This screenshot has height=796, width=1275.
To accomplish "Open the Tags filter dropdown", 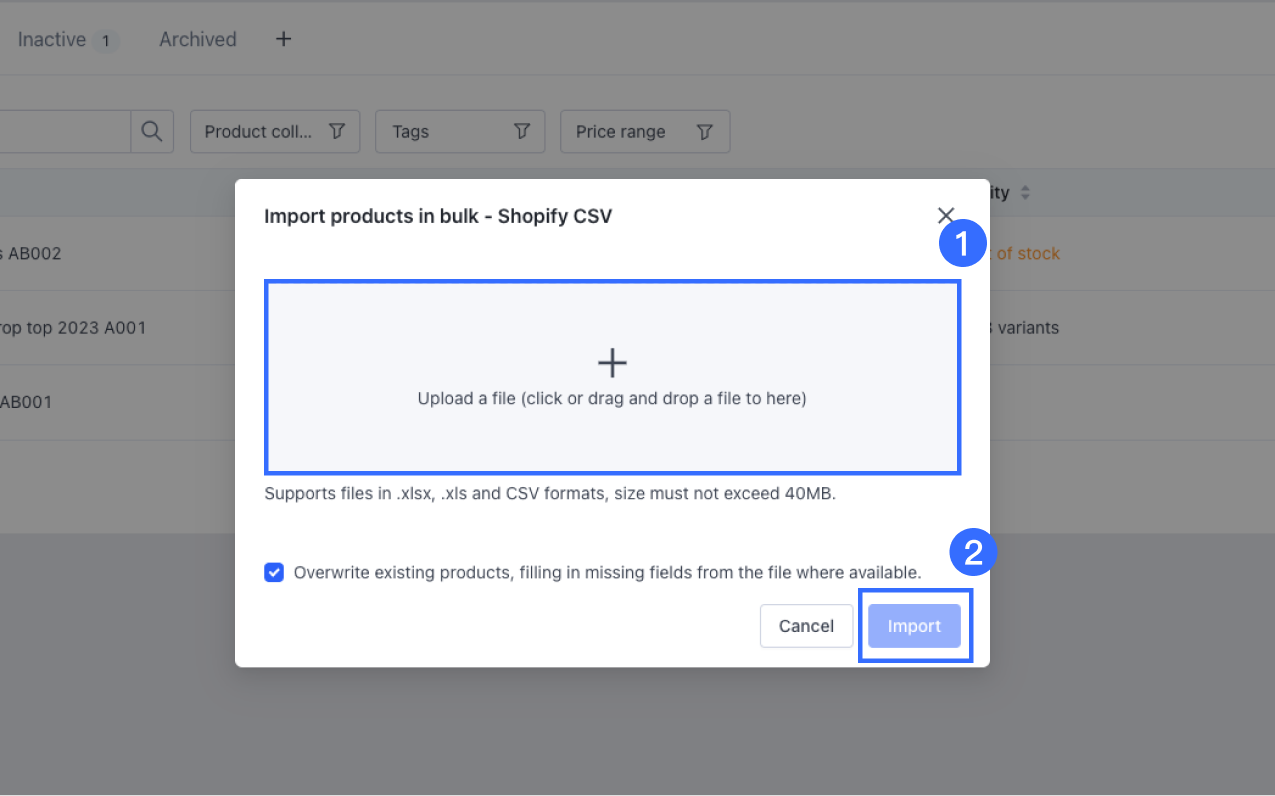I will tap(460, 132).
